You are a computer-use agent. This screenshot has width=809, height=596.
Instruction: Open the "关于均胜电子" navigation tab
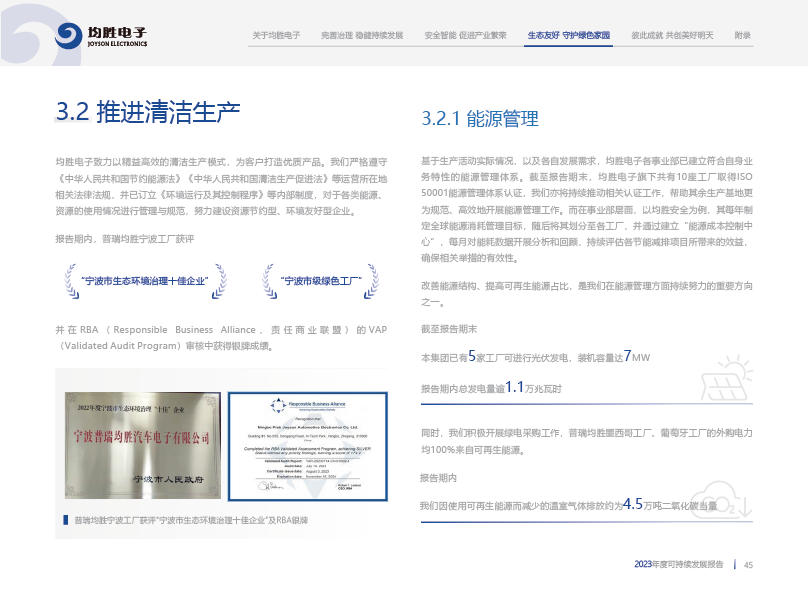(x=276, y=35)
